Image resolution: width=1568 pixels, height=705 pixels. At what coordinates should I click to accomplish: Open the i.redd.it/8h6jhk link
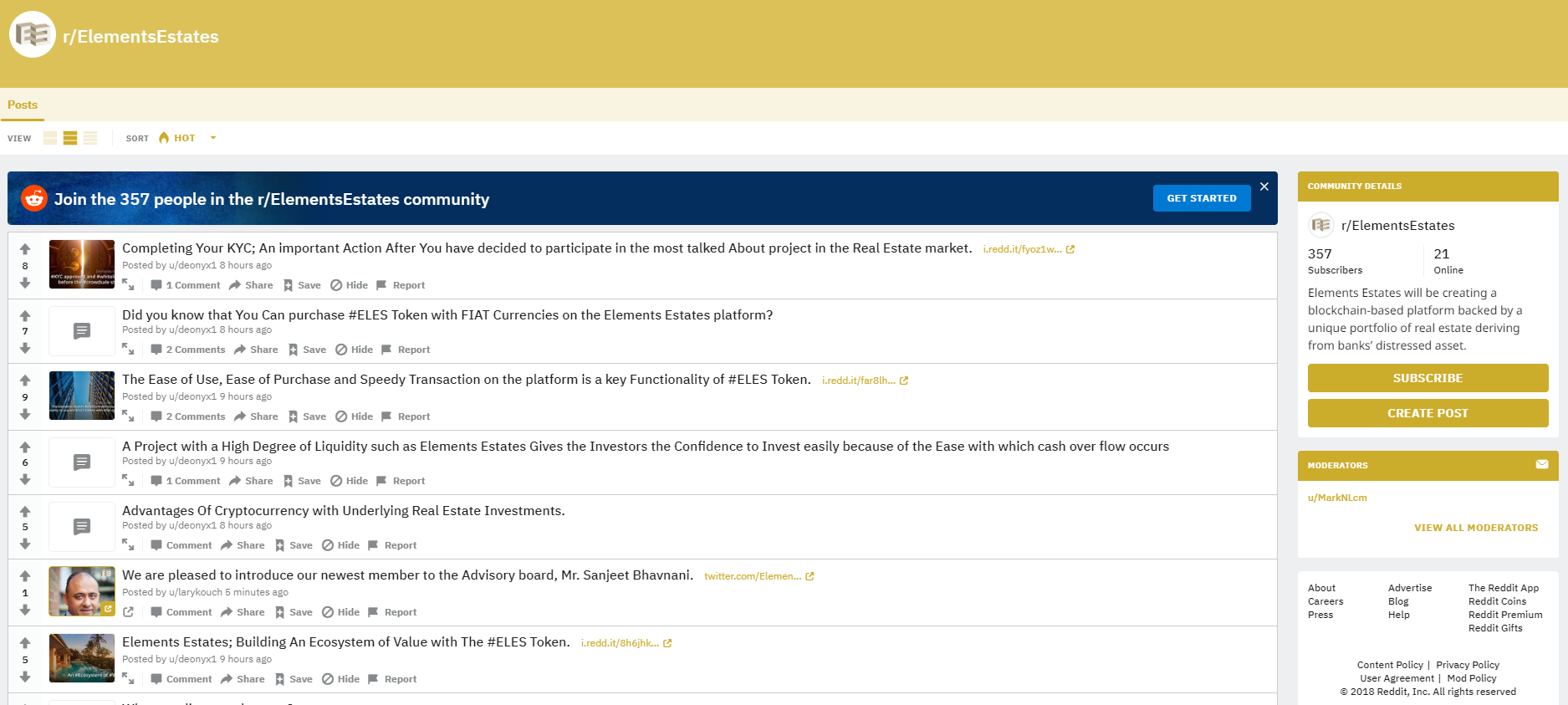pyautogui.click(x=626, y=643)
